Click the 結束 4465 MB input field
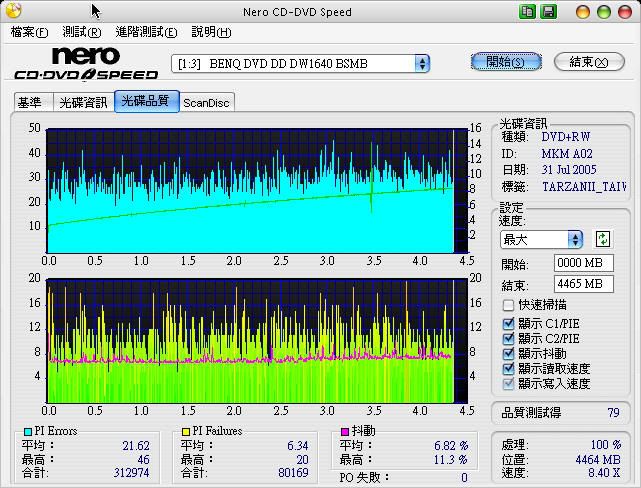 point(584,284)
